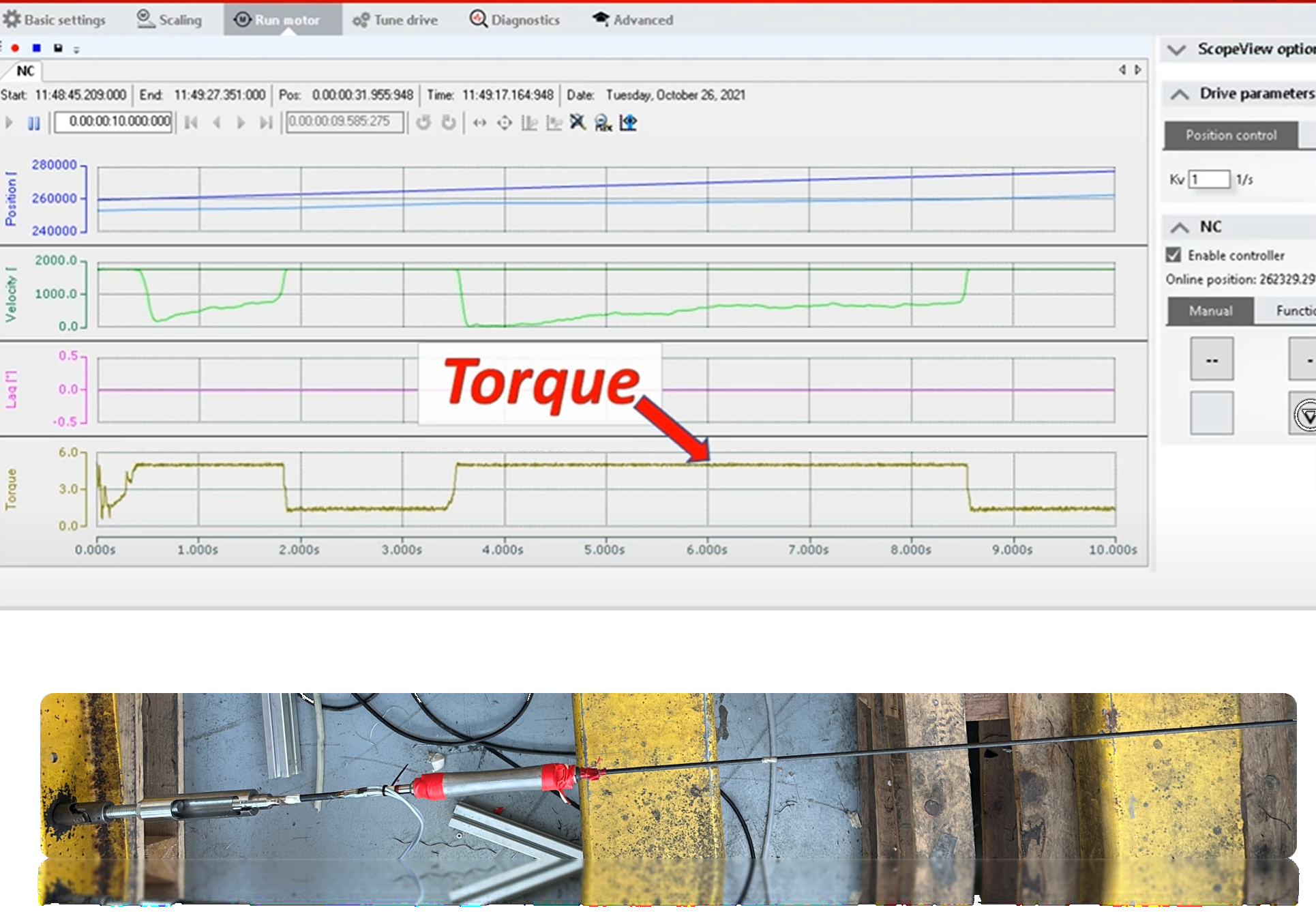Open the Scaling tab

pos(170,20)
